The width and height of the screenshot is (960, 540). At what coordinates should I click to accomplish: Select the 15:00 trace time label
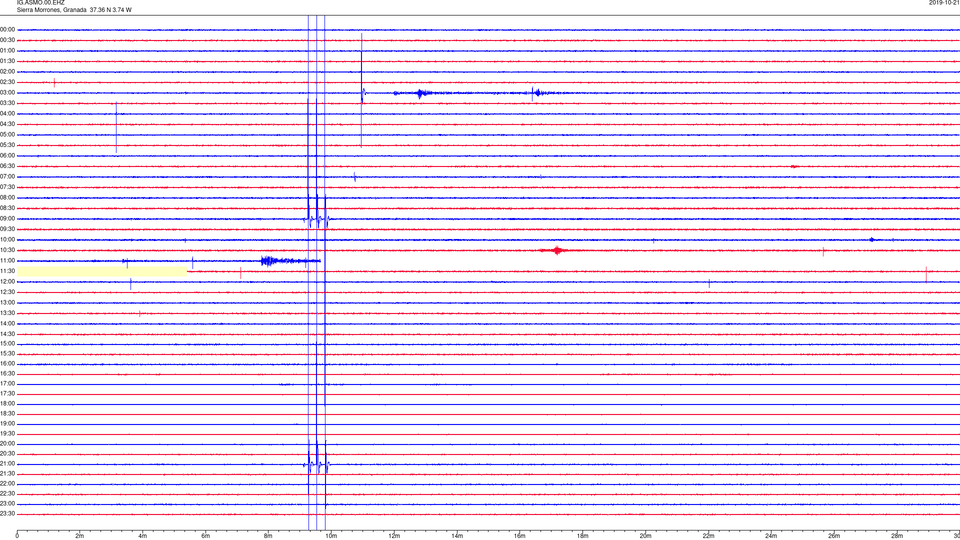click(7, 343)
